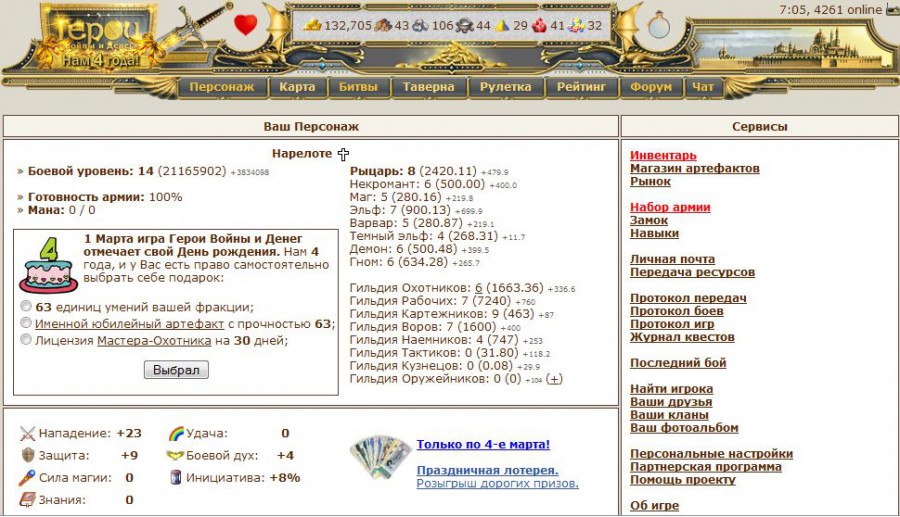Go to Рынок
Viewport: 900px width, 517px height.
650,181
